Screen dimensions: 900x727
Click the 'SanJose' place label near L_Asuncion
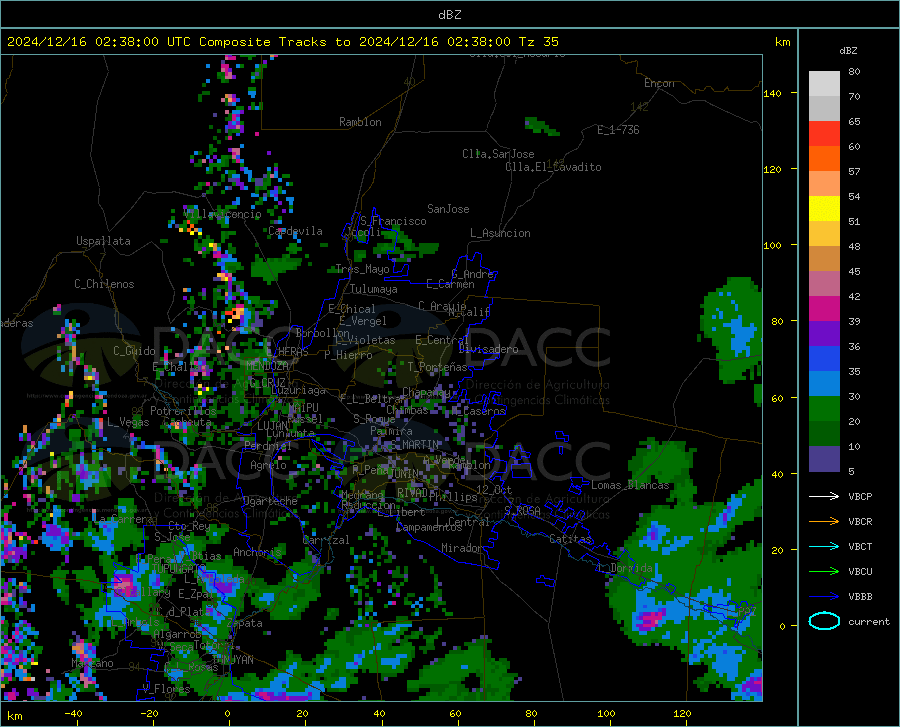point(448,209)
